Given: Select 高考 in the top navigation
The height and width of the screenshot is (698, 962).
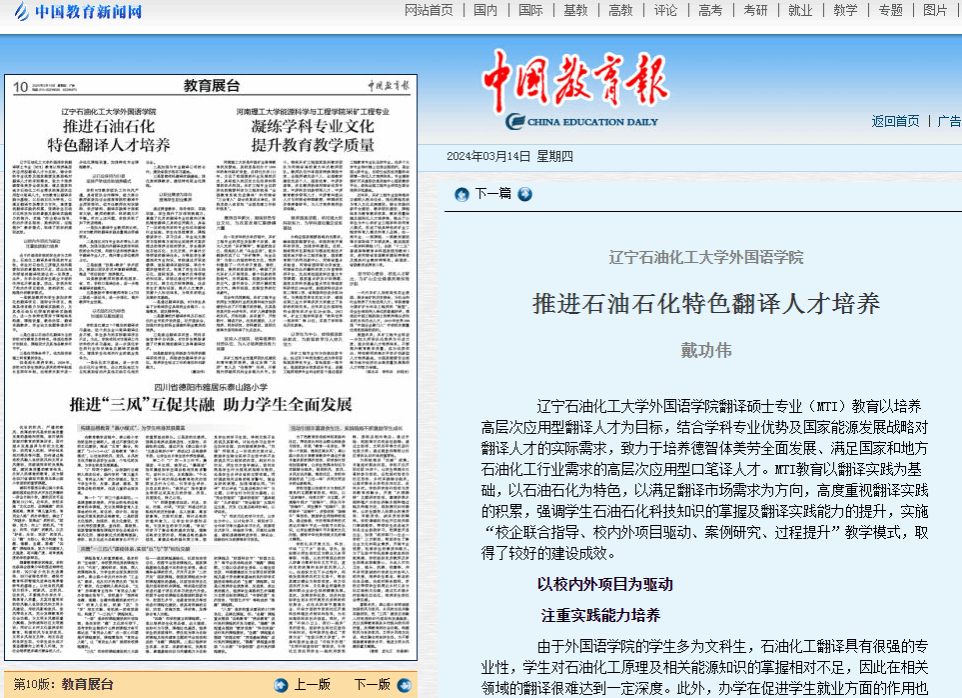Looking at the screenshot, I should (710, 10).
